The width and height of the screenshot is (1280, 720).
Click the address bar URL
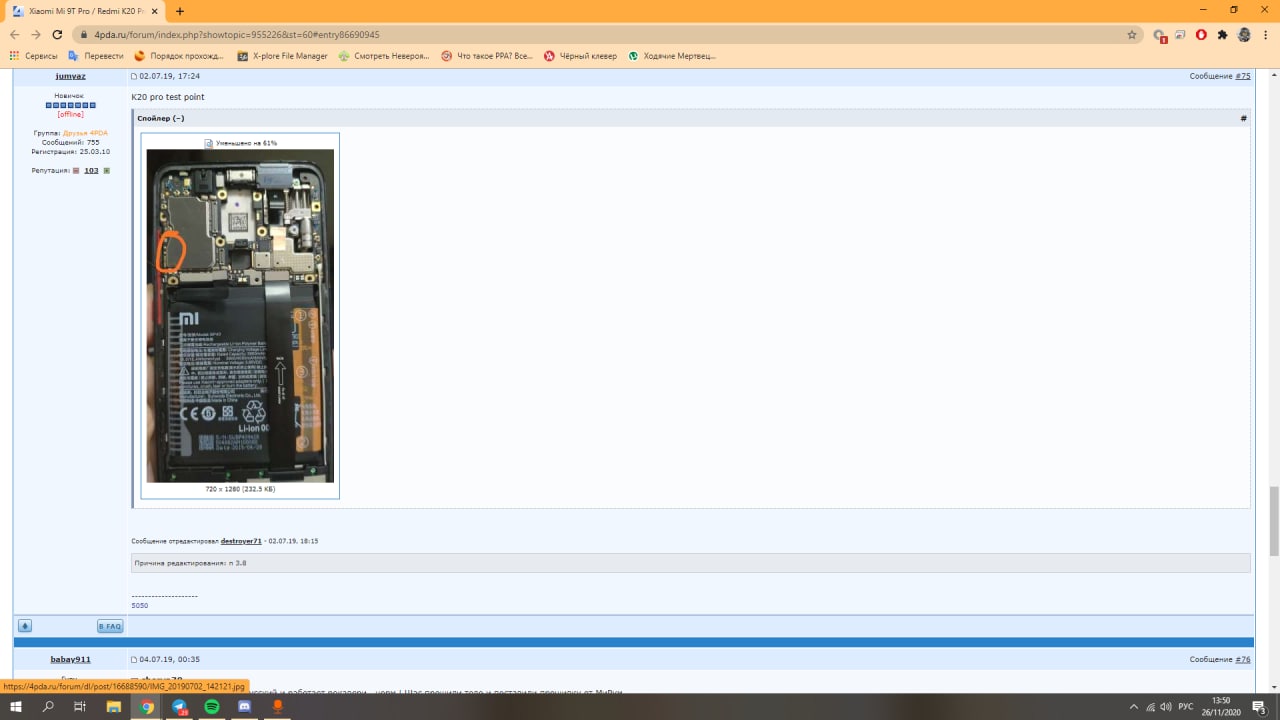(x=237, y=34)
